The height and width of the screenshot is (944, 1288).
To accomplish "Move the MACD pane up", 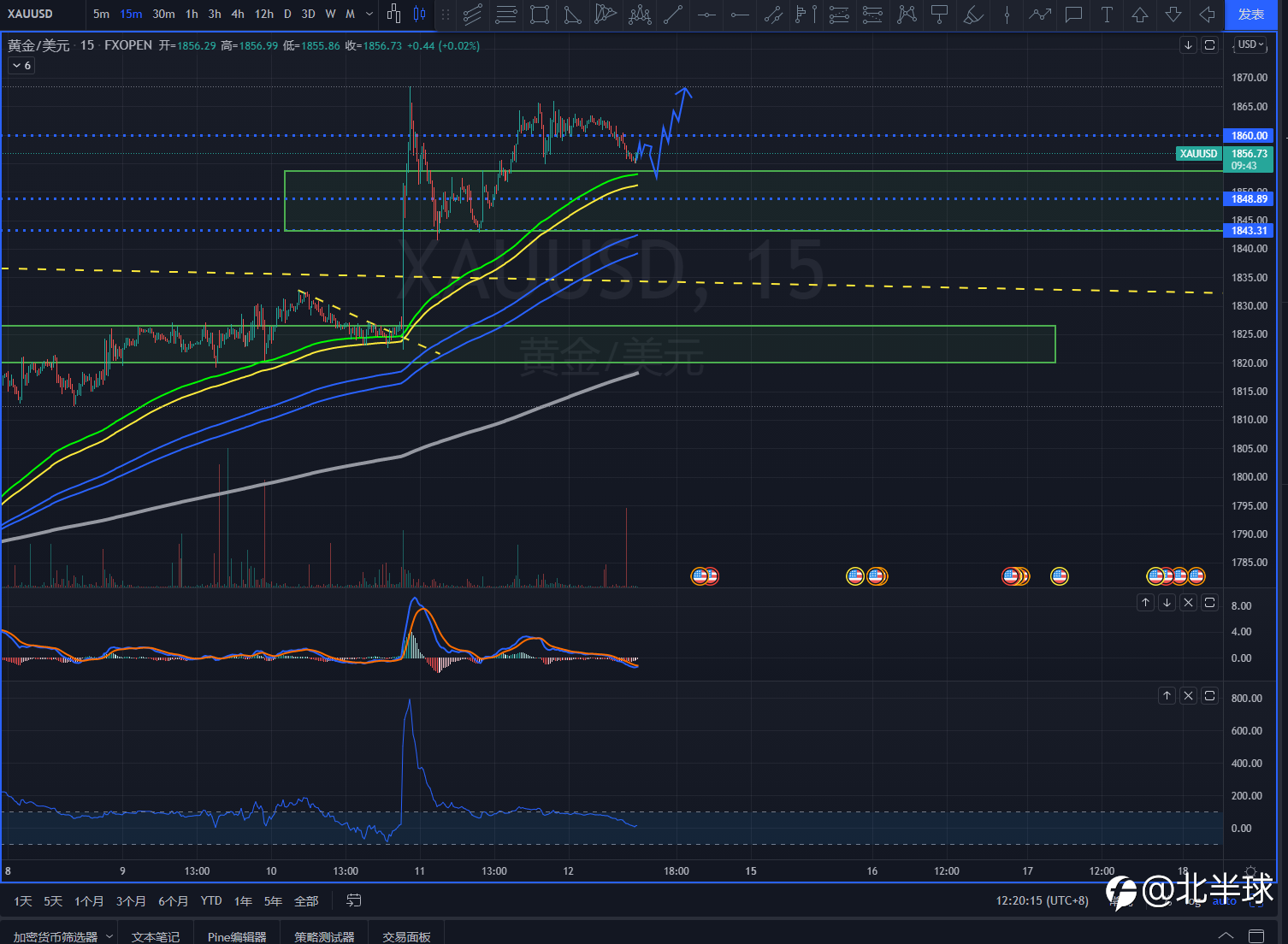I will pyautogui.click(x=1146, y=603).
